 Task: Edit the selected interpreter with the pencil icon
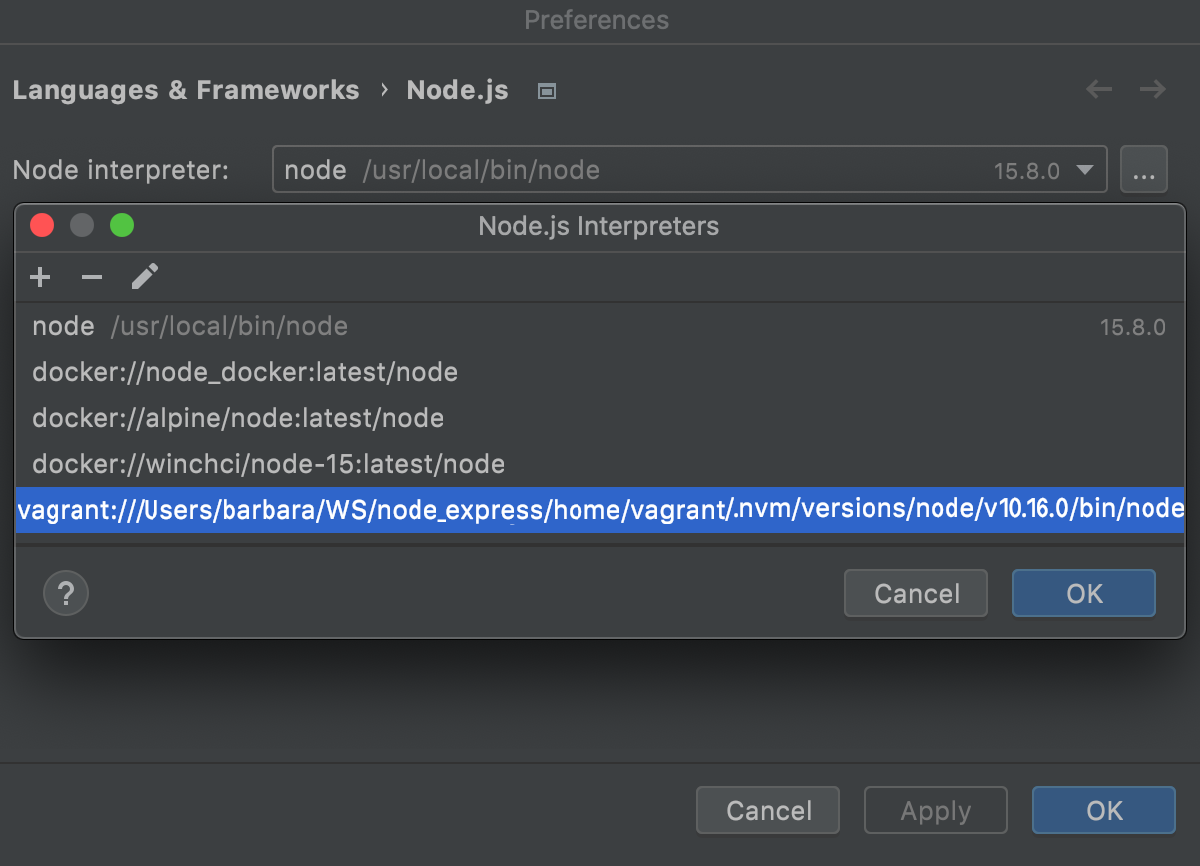(x=144, y=277)
